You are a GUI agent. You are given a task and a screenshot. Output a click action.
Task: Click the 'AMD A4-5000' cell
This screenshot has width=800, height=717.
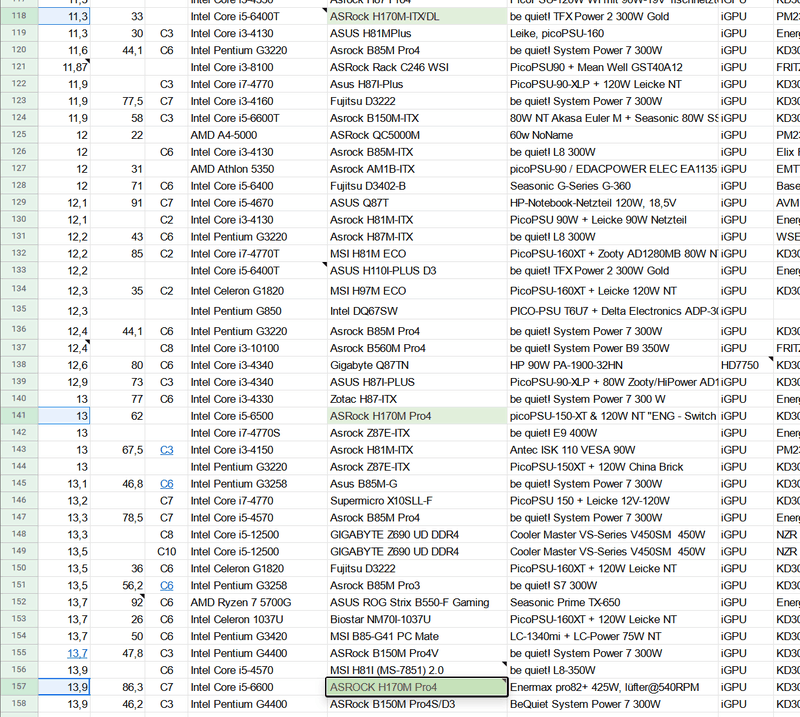pos(258,135)
